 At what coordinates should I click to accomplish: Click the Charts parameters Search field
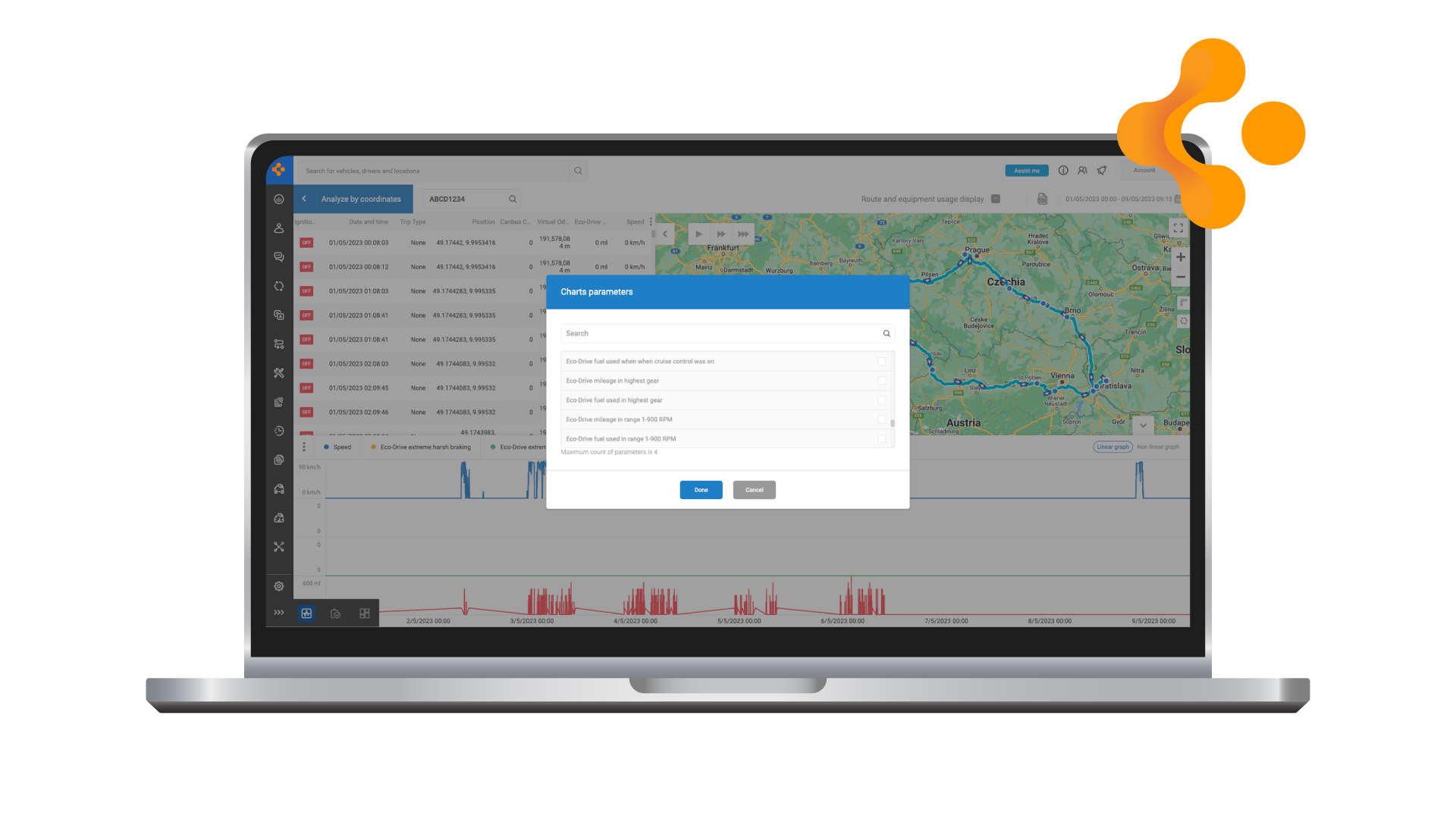(x=720, y=334)
